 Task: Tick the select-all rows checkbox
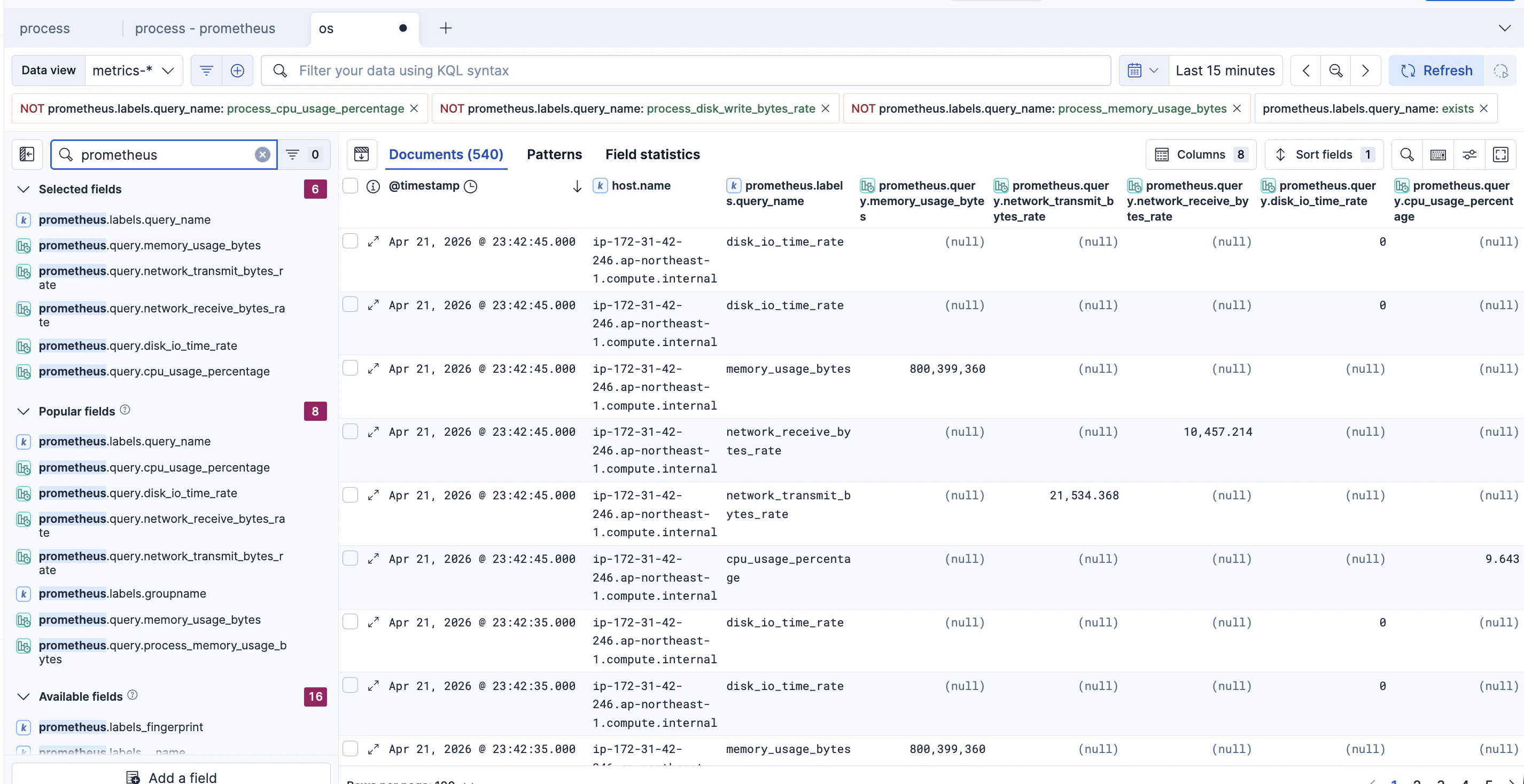pos(350,186)
